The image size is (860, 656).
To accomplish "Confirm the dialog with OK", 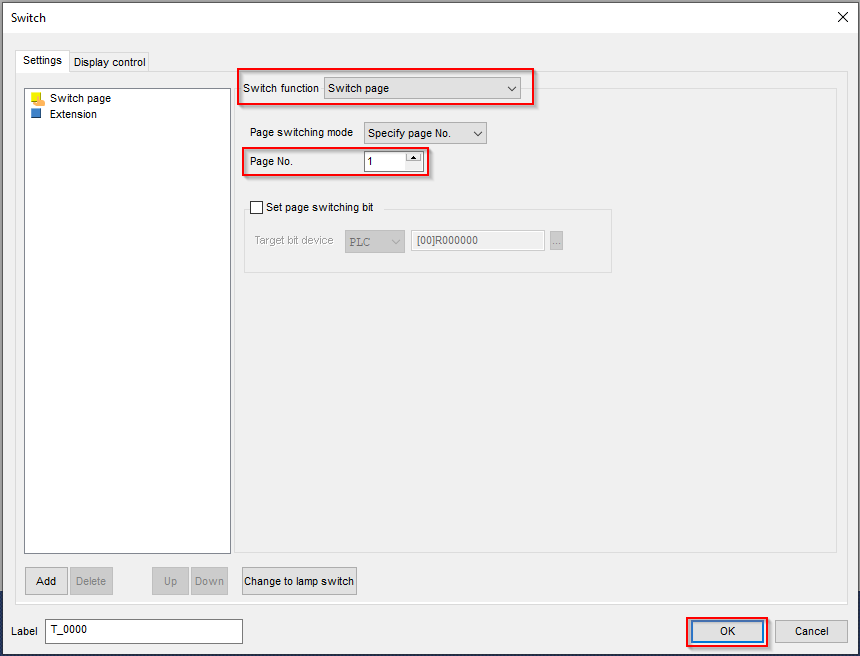I will click(x=727, y=631).
